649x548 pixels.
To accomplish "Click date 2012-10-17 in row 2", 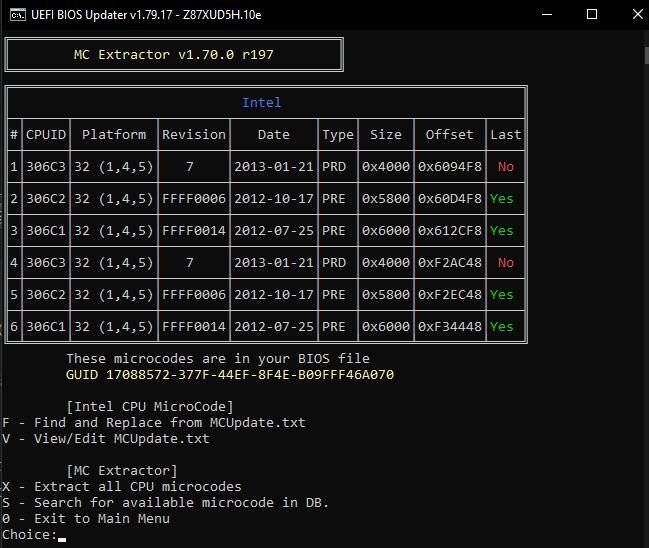I will (x=274, y=199).
